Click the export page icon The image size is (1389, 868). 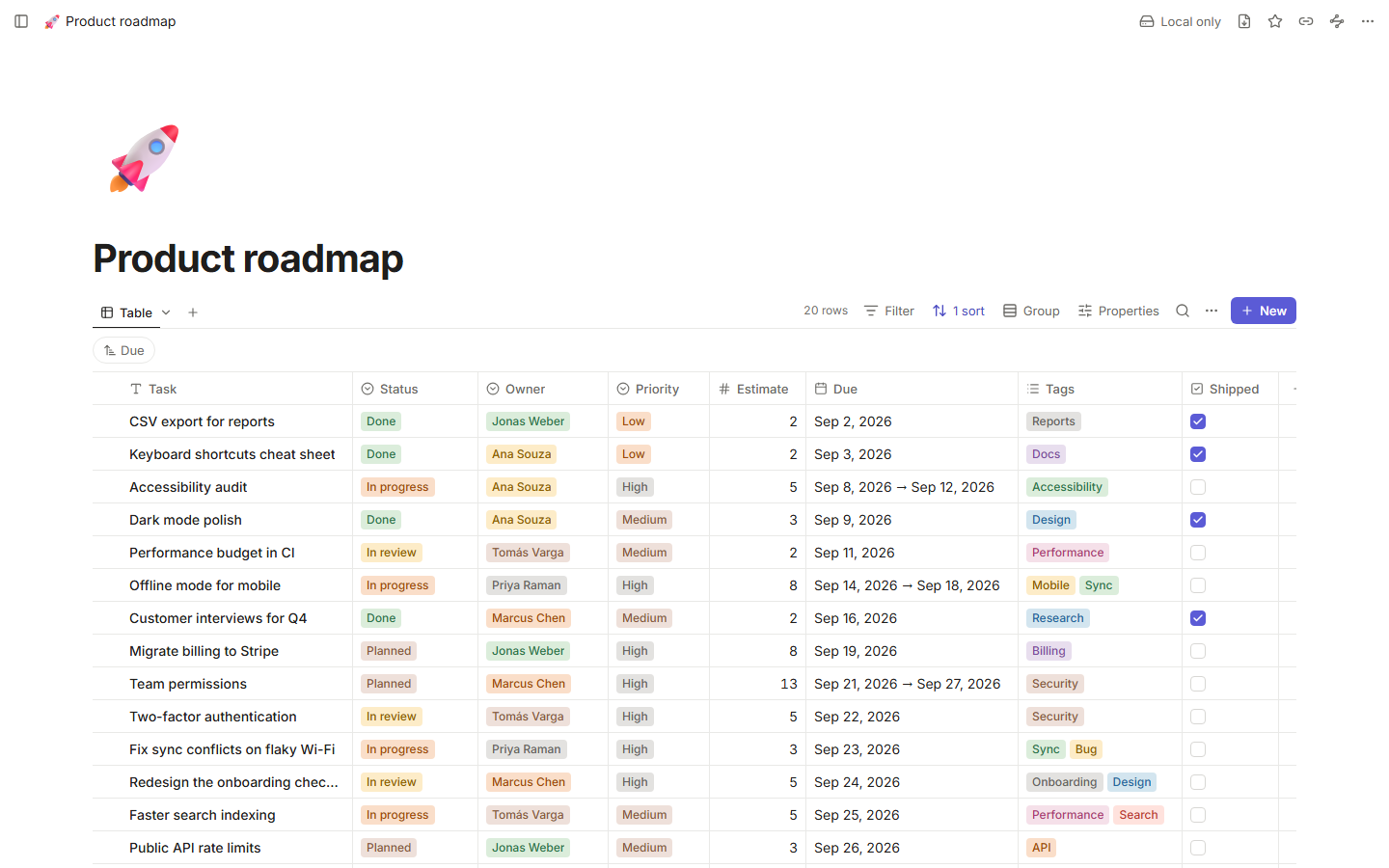tap(1244, 21)
